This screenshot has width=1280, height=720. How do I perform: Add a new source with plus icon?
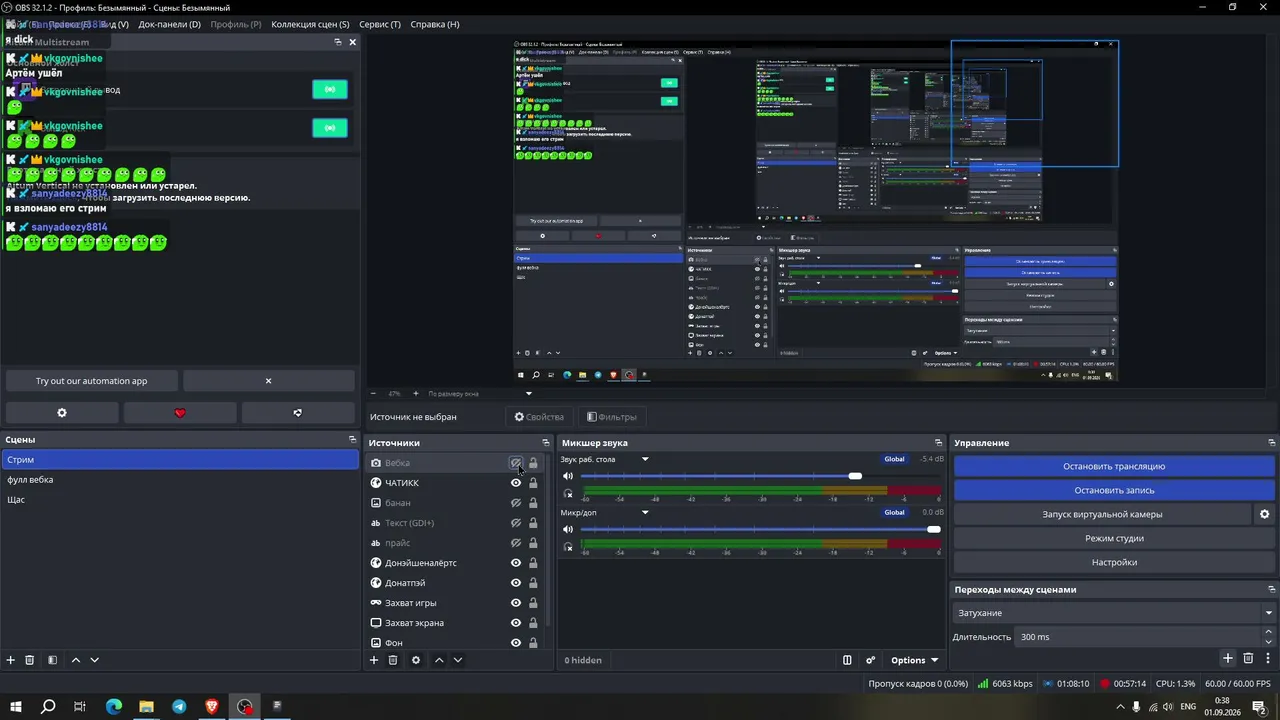click(374, 660)
